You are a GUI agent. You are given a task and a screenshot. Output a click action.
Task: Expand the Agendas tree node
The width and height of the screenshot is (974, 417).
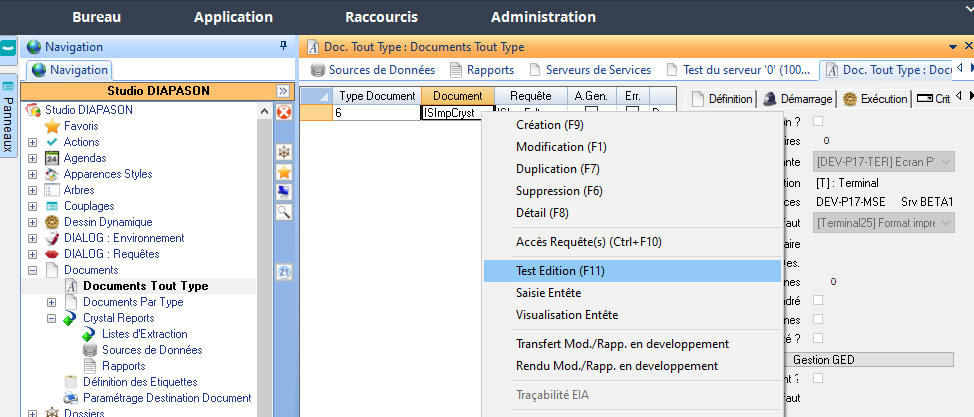[x=33, y=158]
